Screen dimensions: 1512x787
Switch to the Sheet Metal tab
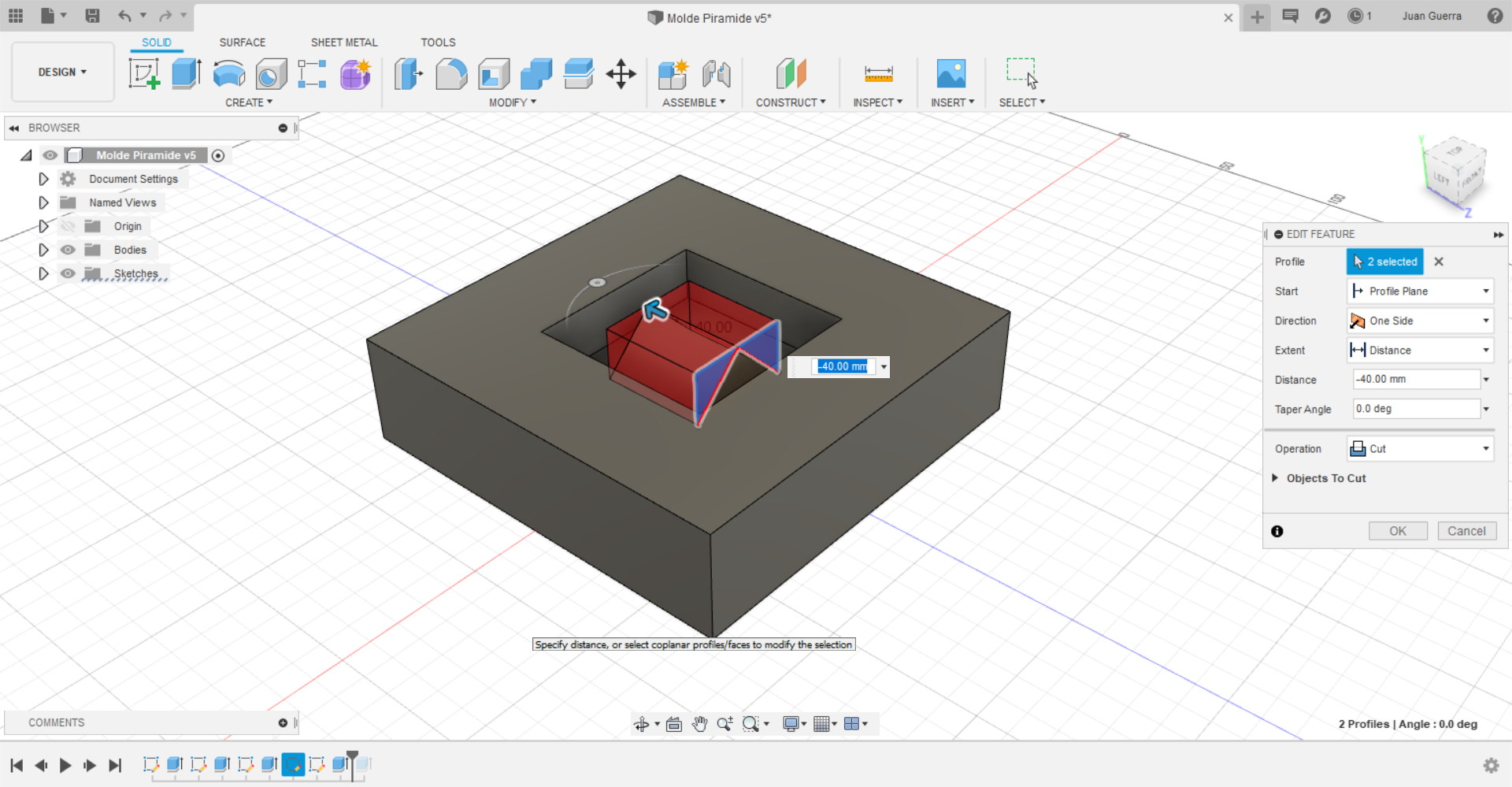343,43
